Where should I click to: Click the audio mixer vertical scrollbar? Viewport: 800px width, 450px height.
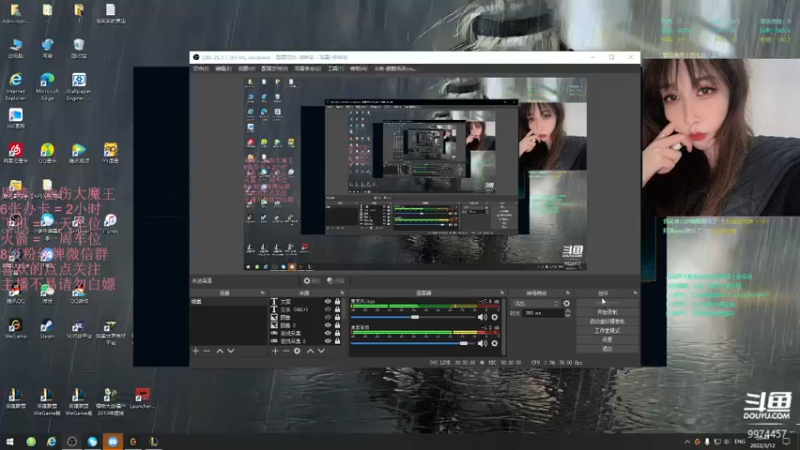(504, 327)
